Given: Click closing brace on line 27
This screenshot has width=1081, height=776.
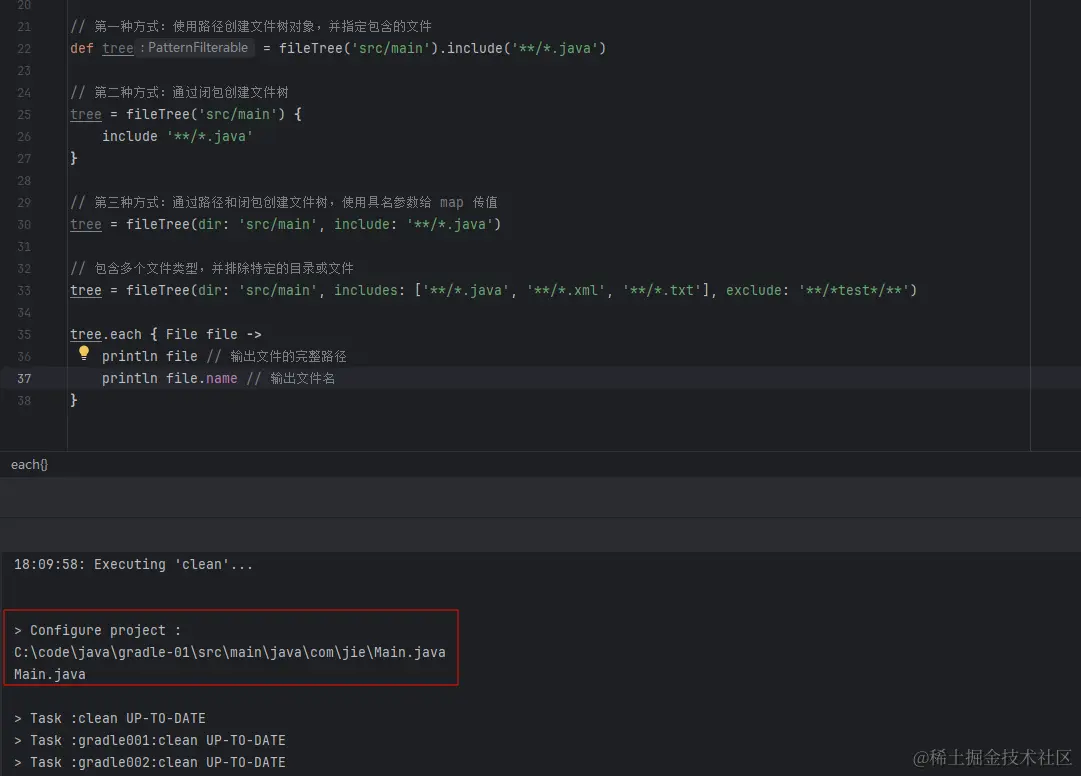Looking at the screenshot, I should tap(74, 159).
